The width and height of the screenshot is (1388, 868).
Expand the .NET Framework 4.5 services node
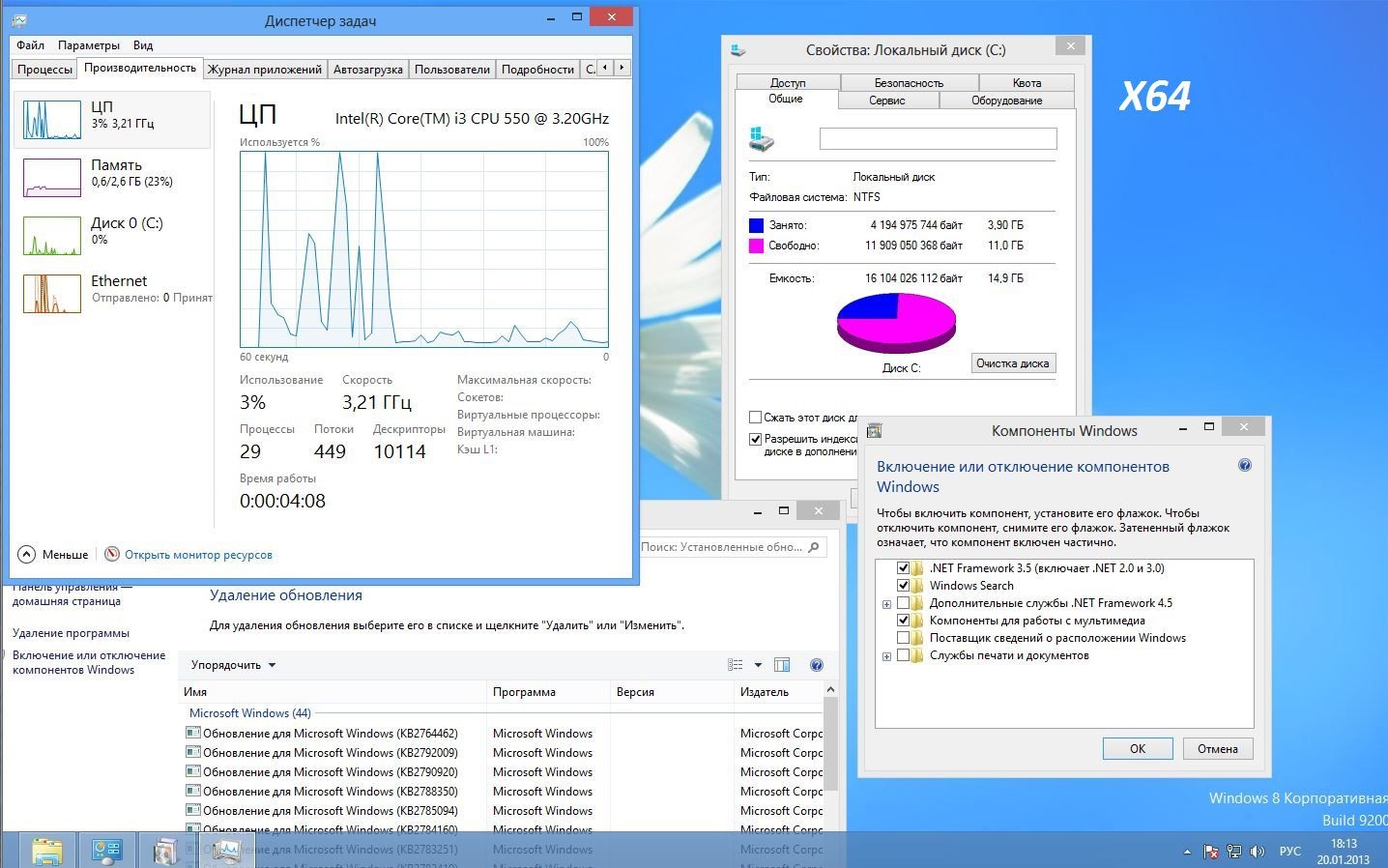tap(886, 604)
